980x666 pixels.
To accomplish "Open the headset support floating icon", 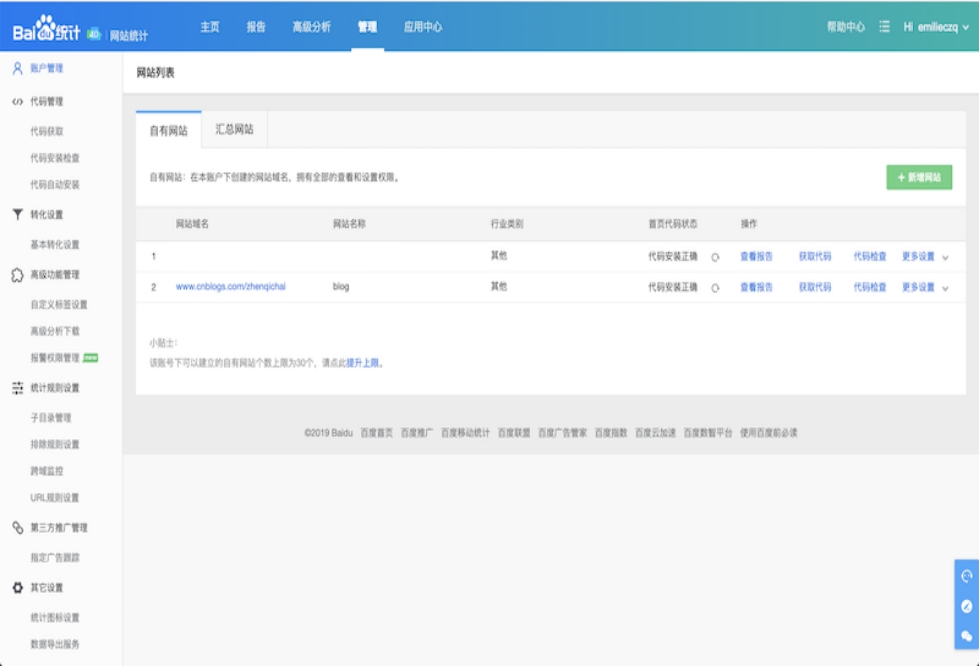I will (966, 576).
